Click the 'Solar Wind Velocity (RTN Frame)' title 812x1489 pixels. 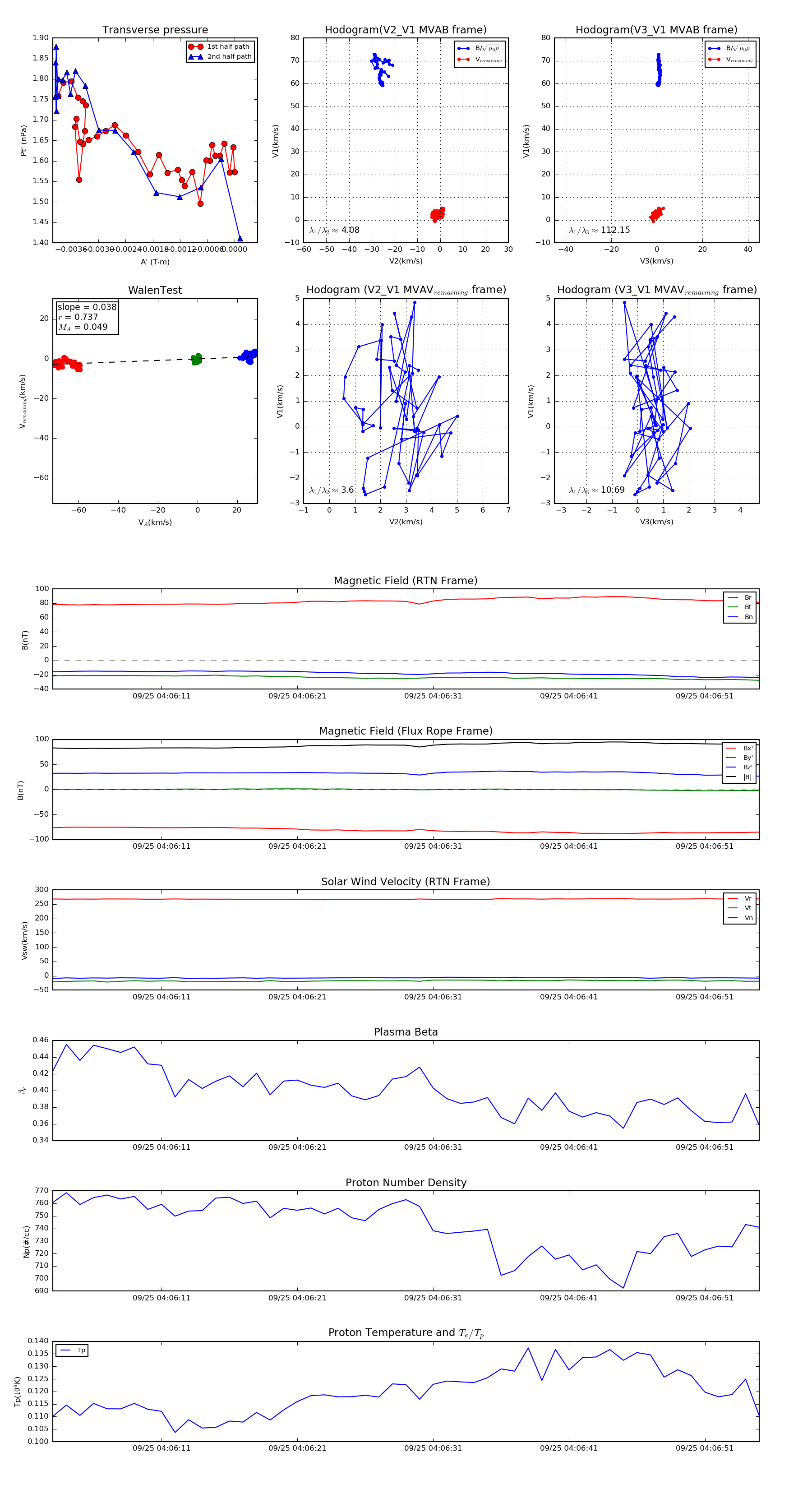pyautogui.click(x=406, y=882)
